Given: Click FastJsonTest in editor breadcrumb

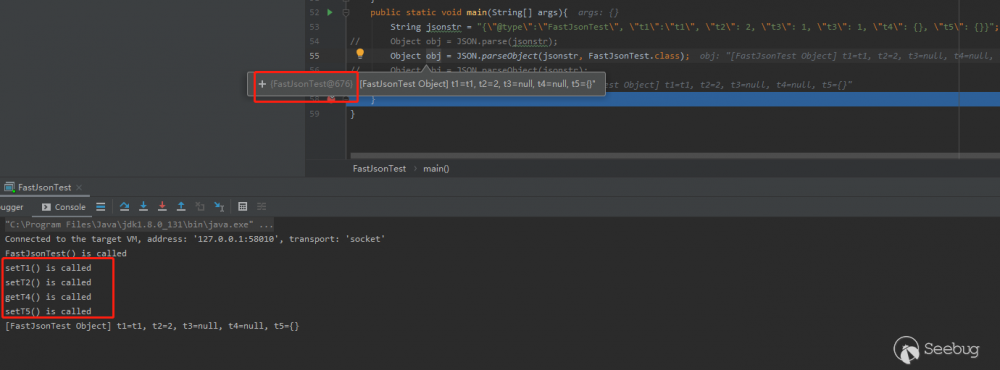Looking at the screenshot, I should coord(379,169).
